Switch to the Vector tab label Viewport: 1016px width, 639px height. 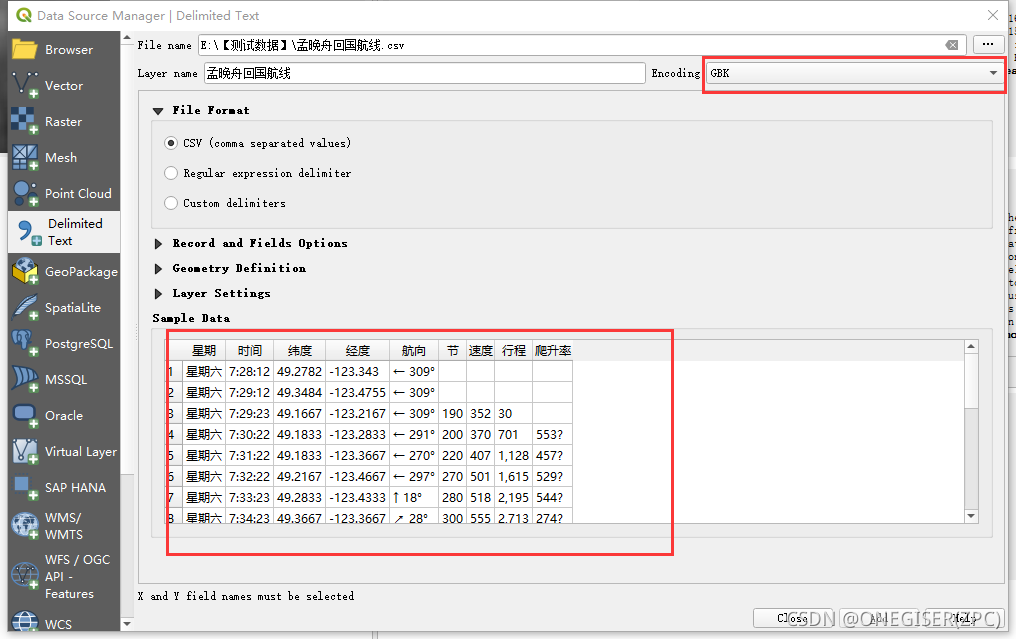64,86
